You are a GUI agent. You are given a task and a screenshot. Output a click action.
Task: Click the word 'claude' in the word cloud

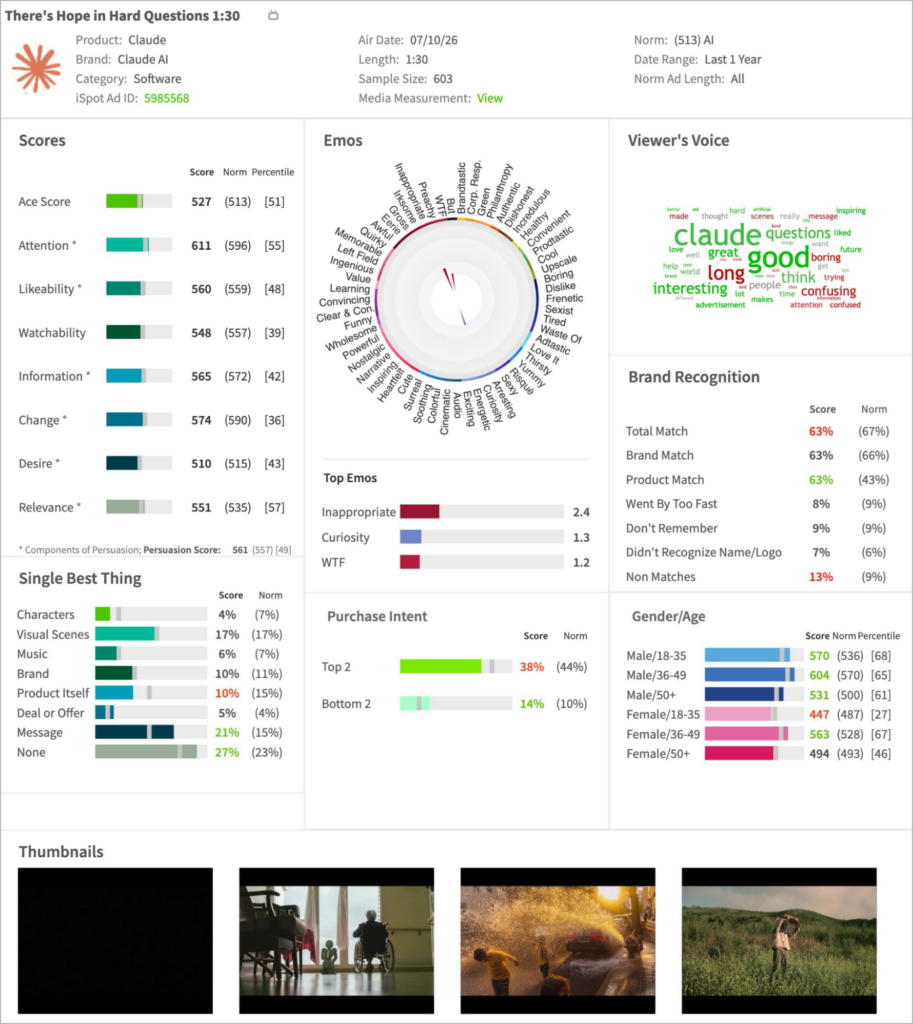[x=717, y=234]
